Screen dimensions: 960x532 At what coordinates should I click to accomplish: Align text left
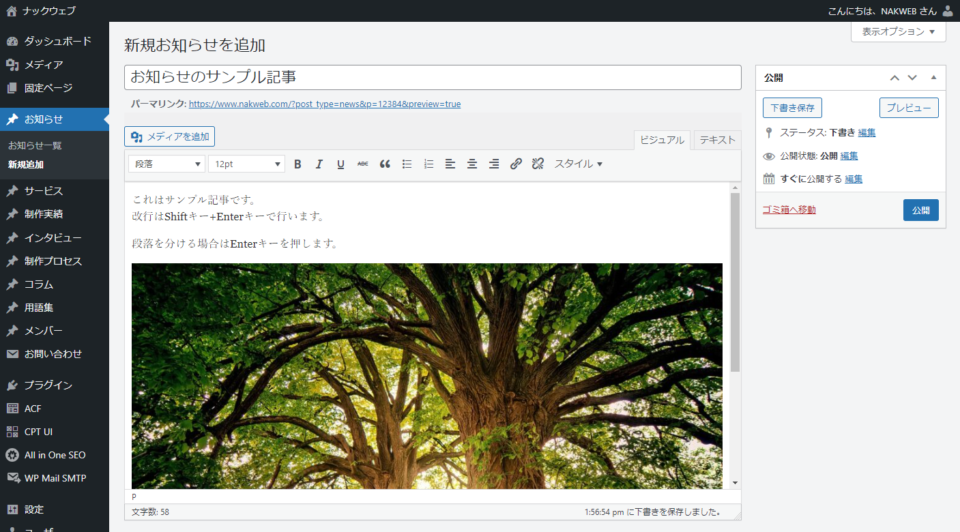(x=450, y=164)
